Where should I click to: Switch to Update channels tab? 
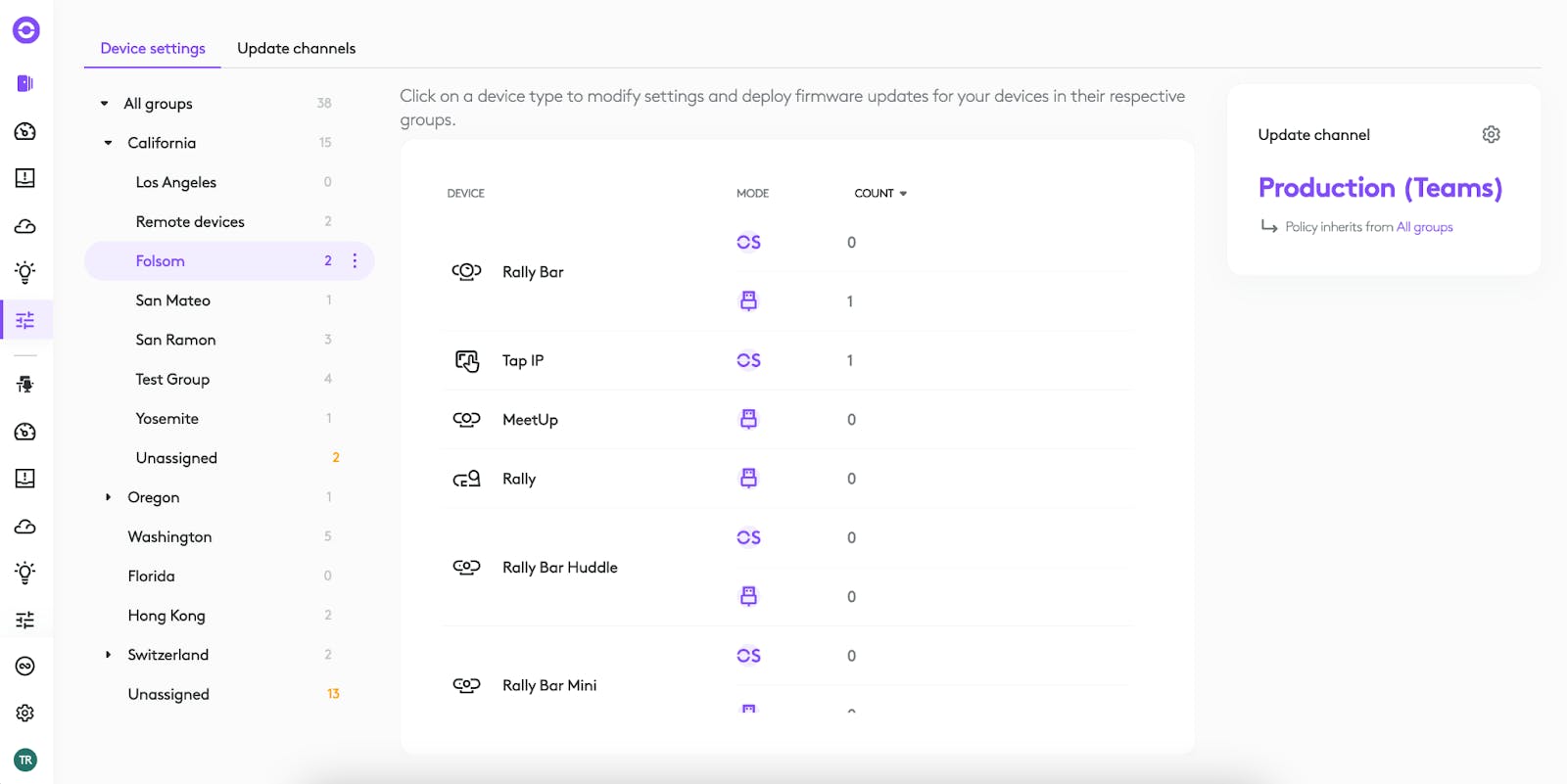click(x=296, y=48)
